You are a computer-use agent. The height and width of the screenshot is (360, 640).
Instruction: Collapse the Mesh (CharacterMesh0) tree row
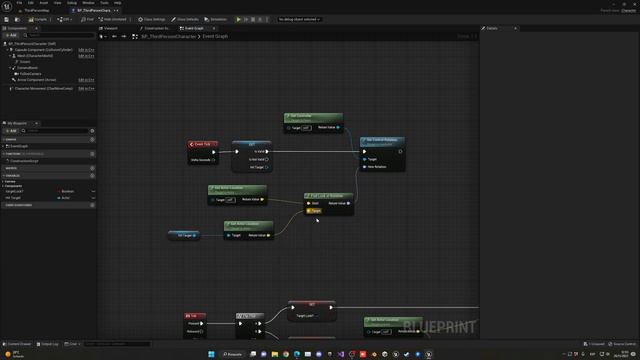point(10,56)
